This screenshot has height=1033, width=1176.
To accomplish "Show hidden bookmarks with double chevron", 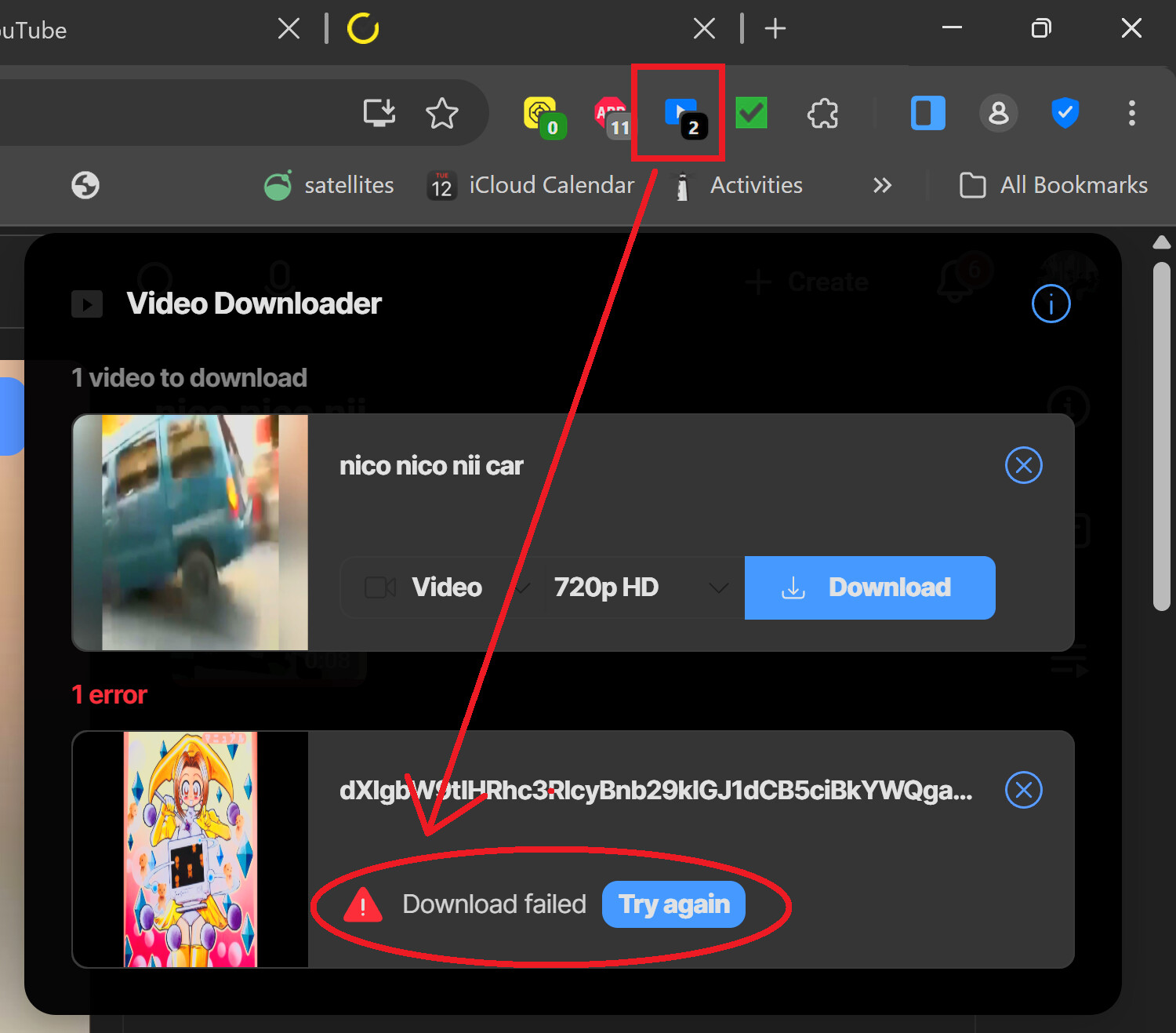I will 882,185.
